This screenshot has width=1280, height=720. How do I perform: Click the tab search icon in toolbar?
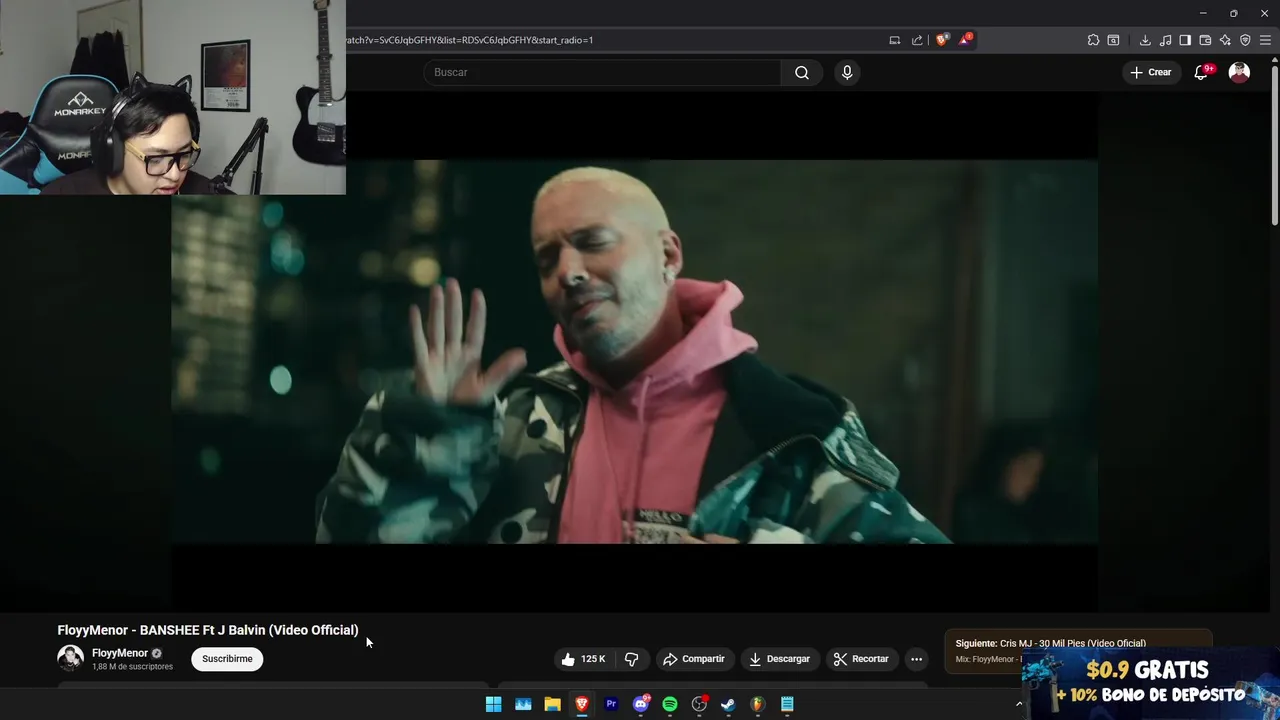[x=1113, y=40]
